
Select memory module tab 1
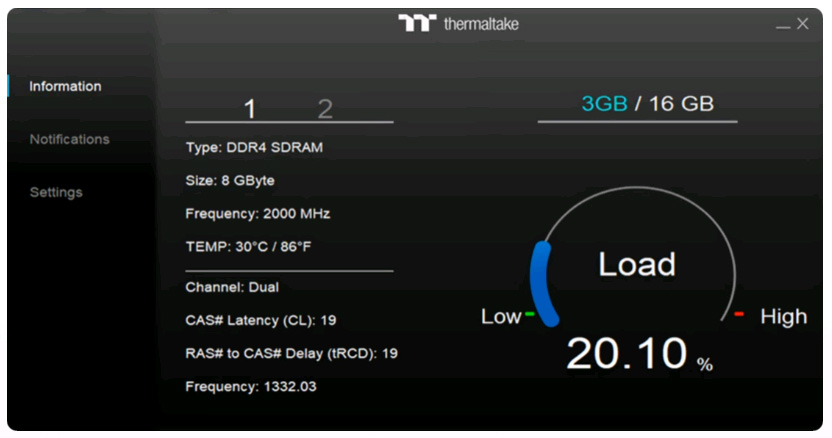(x=250, y=109)
